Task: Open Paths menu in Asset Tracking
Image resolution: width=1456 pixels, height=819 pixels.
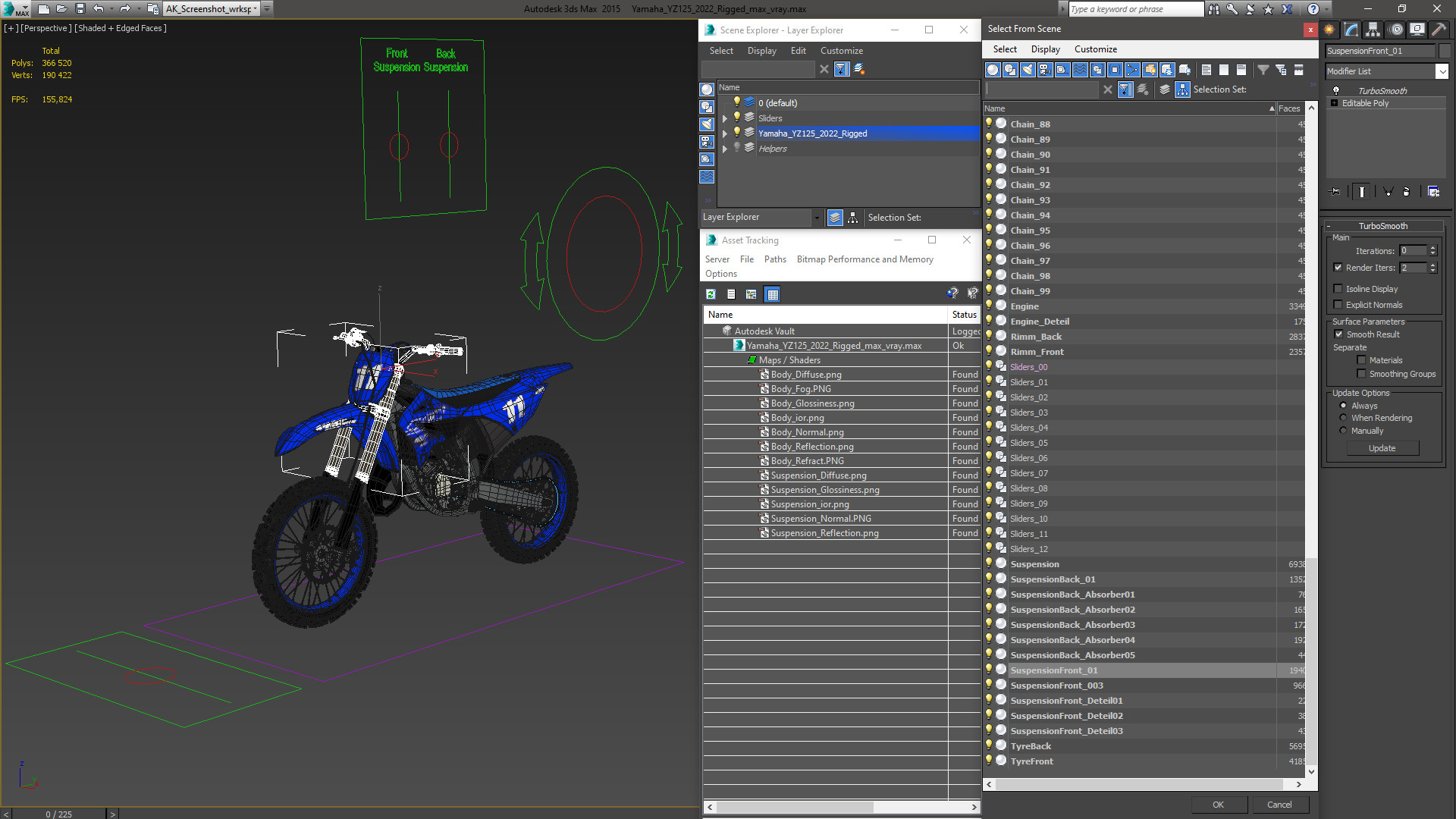Action: pyautogui.click(x=775, y=259)
